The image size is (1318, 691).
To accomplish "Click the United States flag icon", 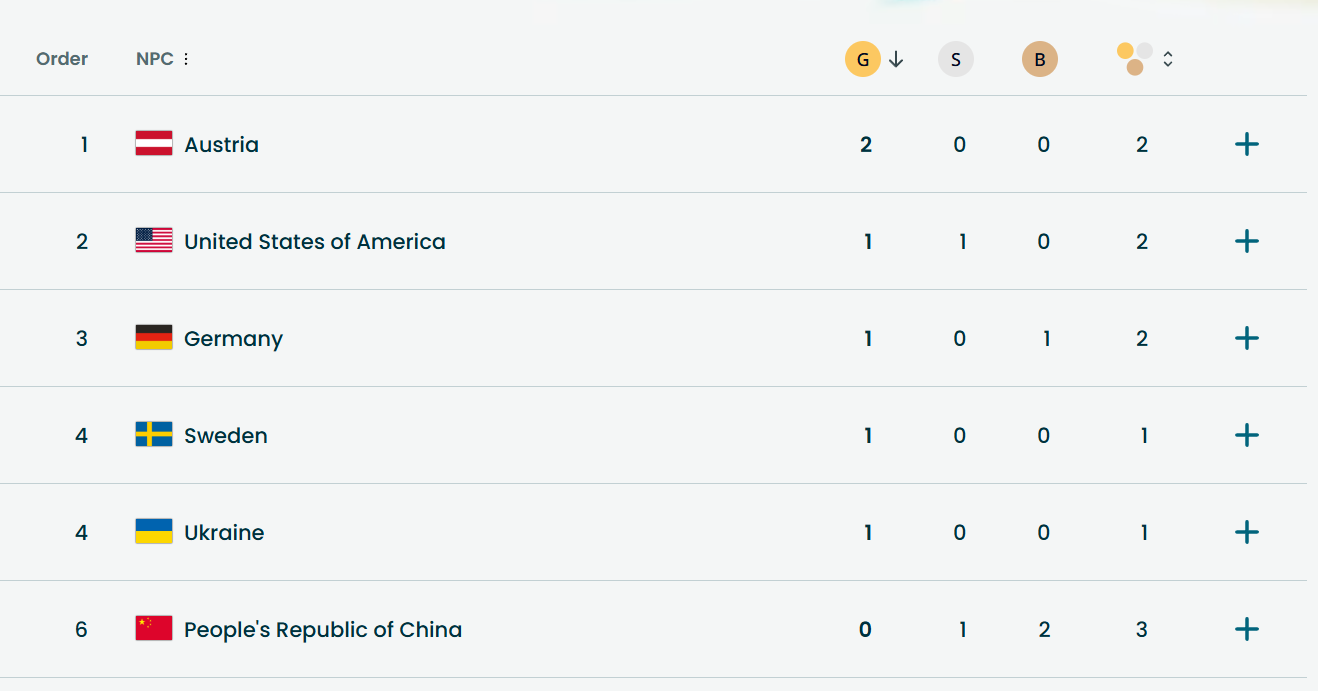I will point(154,241).
